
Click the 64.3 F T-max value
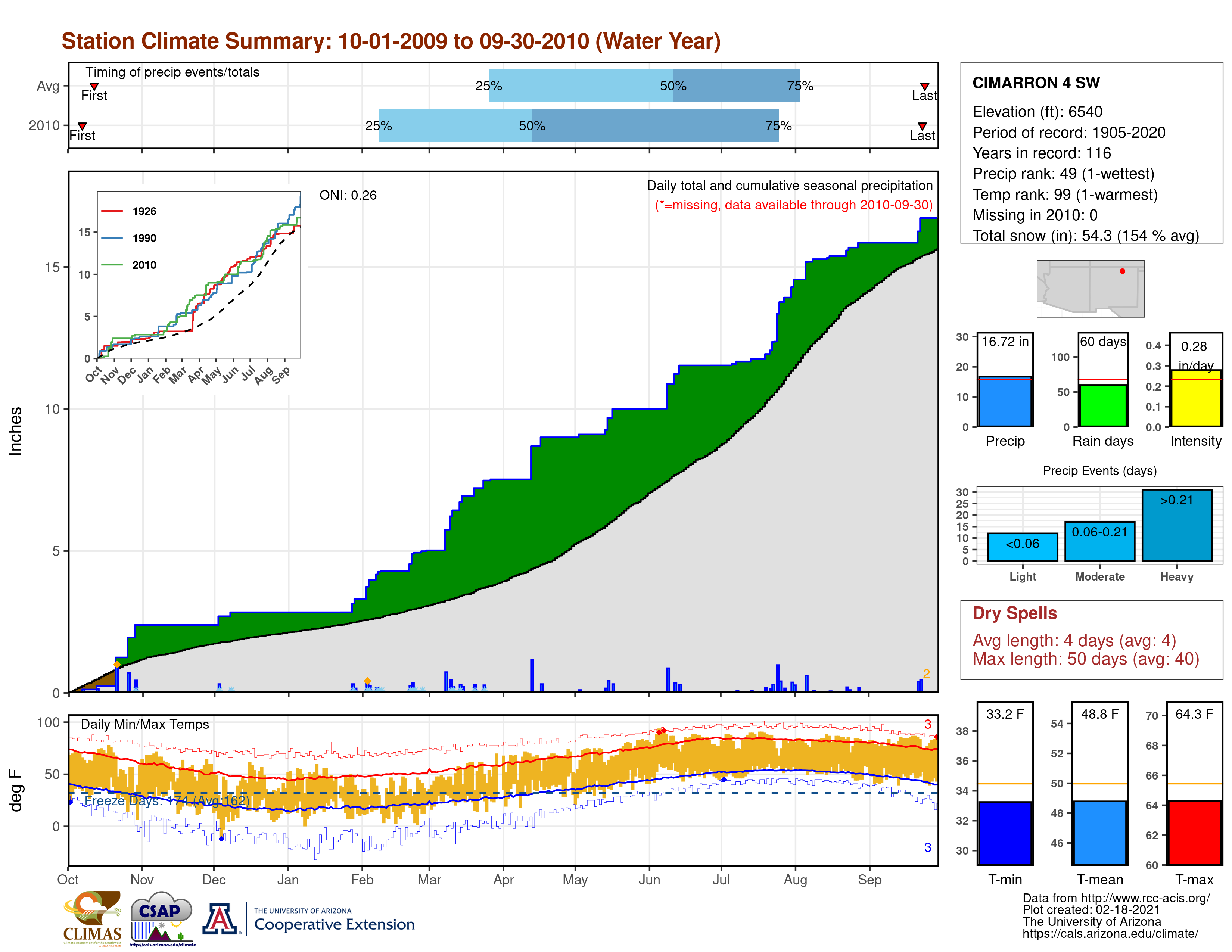pyautogui.click(x=1195, y=714)
